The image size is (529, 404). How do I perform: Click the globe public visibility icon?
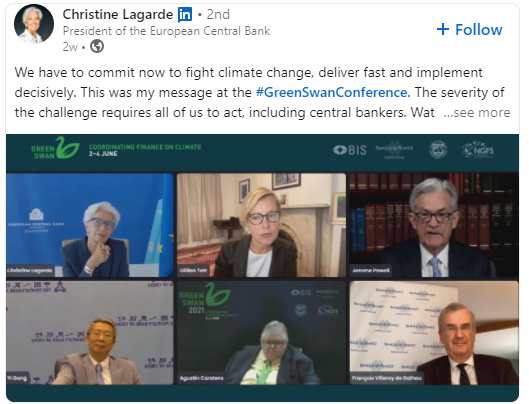click(97, 46)
